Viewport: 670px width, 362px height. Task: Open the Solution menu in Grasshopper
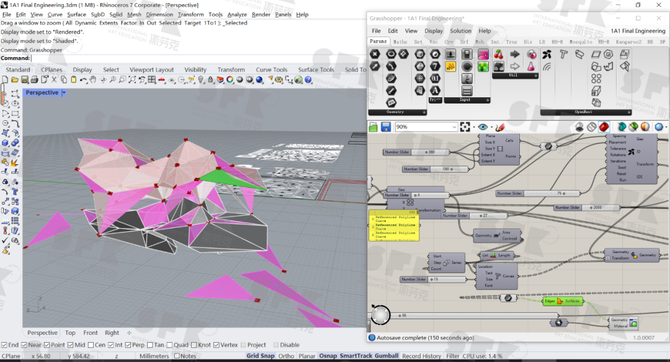point(460,31)
